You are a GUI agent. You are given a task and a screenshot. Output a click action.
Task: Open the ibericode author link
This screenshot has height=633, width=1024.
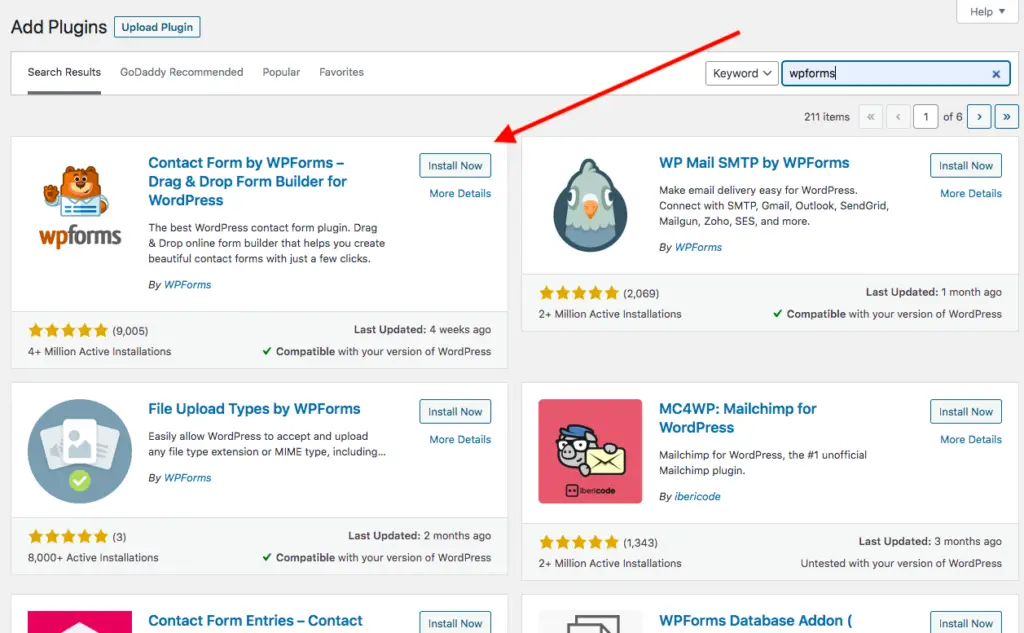(x=697, y=496)
